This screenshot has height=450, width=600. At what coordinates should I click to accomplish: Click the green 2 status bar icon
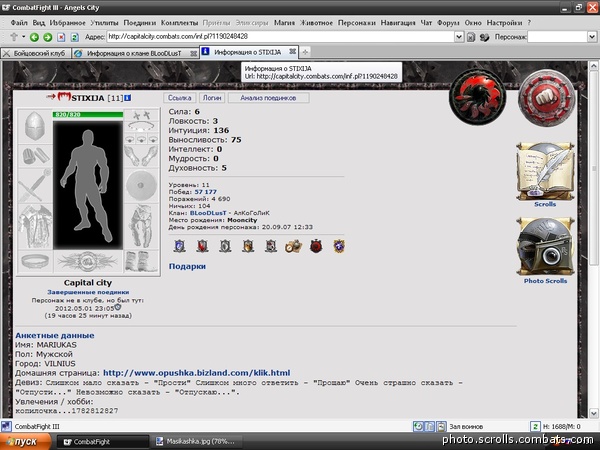tap(535, 426)
